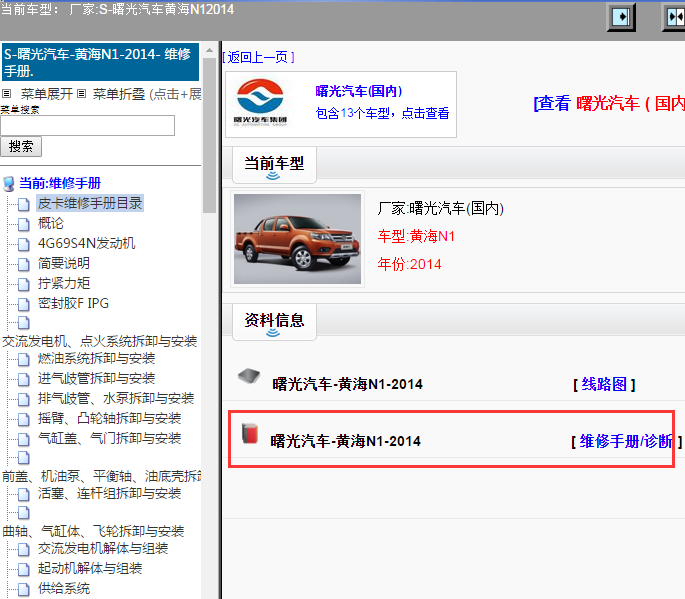Open 交流发电机、点火系统拆卸与安装 entry
Image resolution: width=685 pixels, height=599 pixels.
pyautogui.click(x=100, y=341)
